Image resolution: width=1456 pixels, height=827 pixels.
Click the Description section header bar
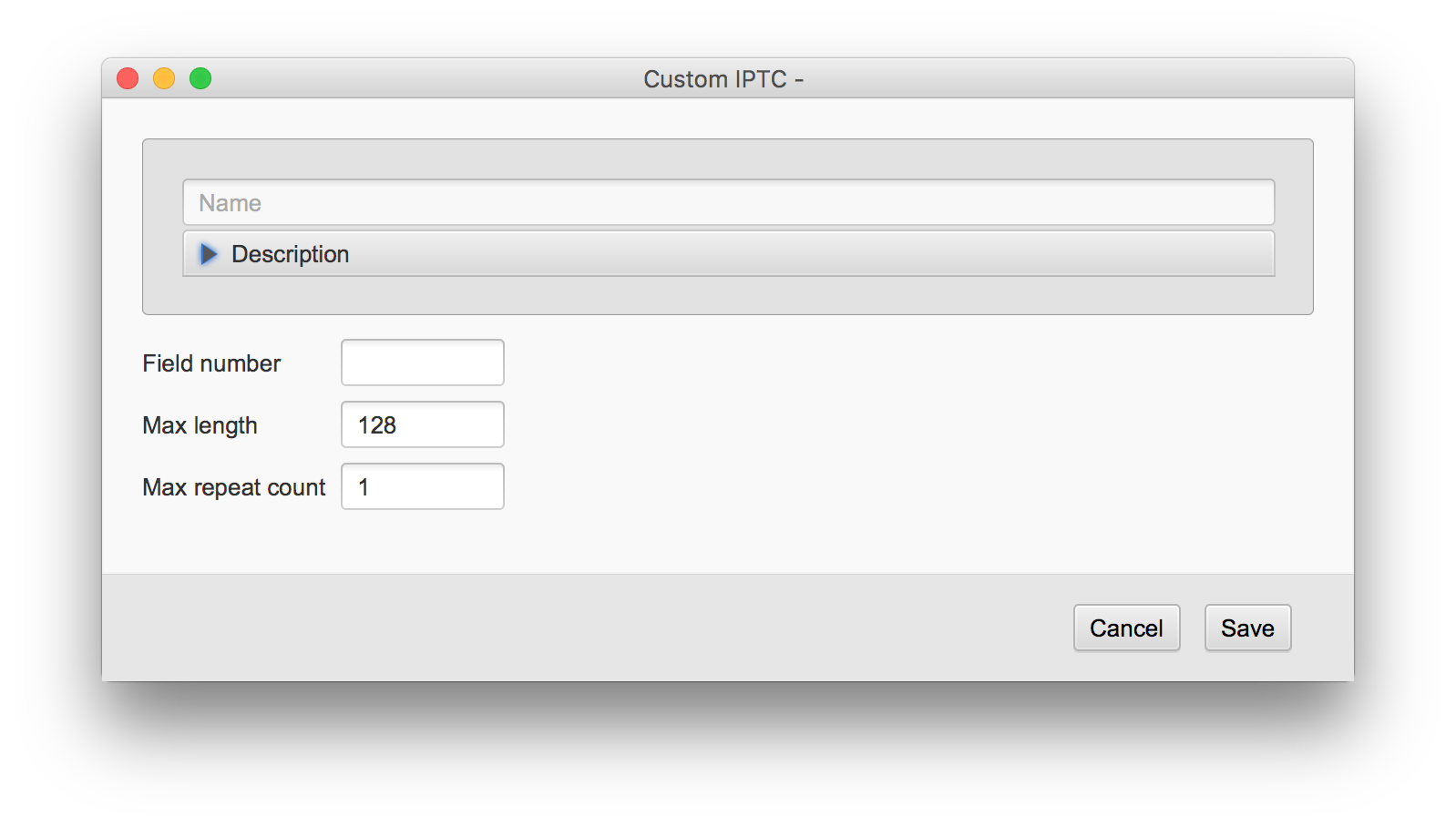tap(728, 254)
